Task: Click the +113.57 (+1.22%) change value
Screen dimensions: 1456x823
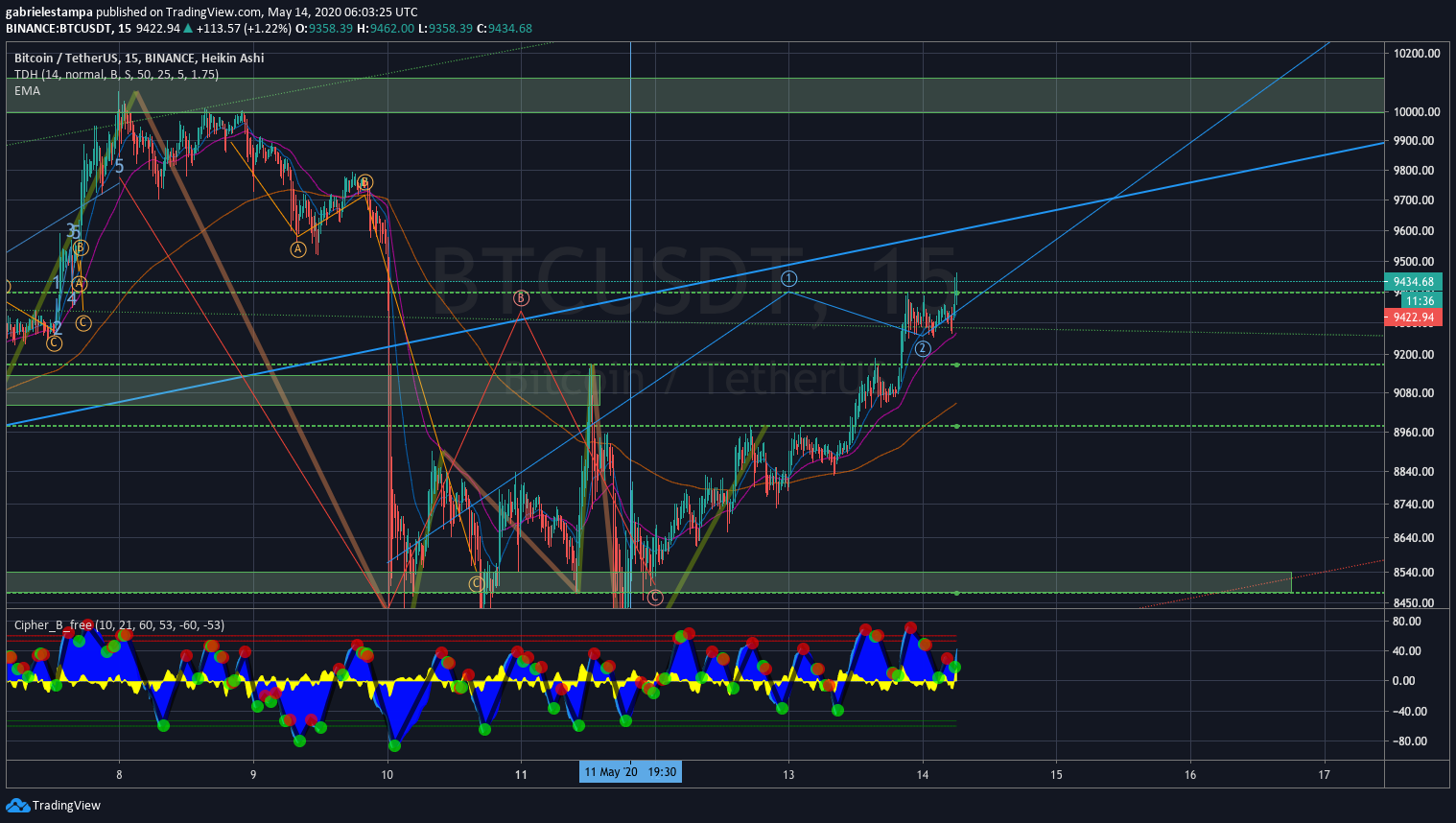Action: [244, 28]
